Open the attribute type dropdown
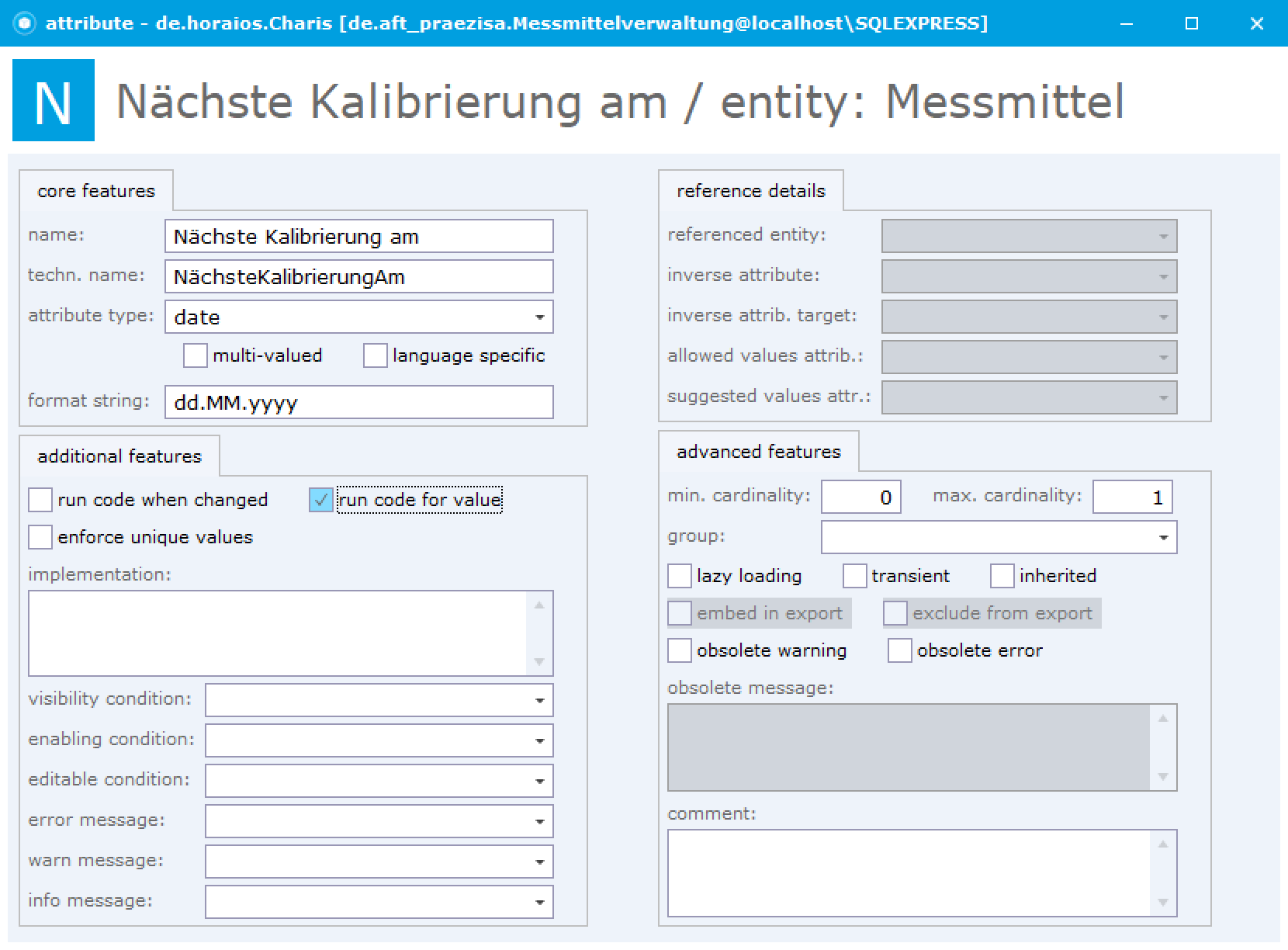 coord(539,317)
